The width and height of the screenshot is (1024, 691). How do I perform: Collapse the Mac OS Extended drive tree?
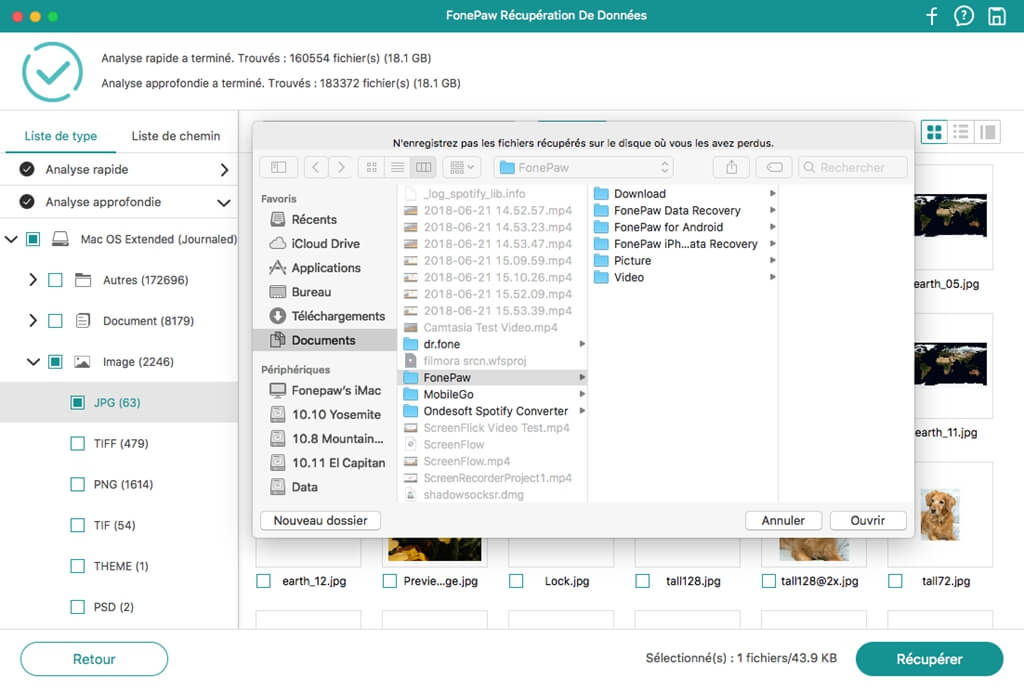(11, 239)
